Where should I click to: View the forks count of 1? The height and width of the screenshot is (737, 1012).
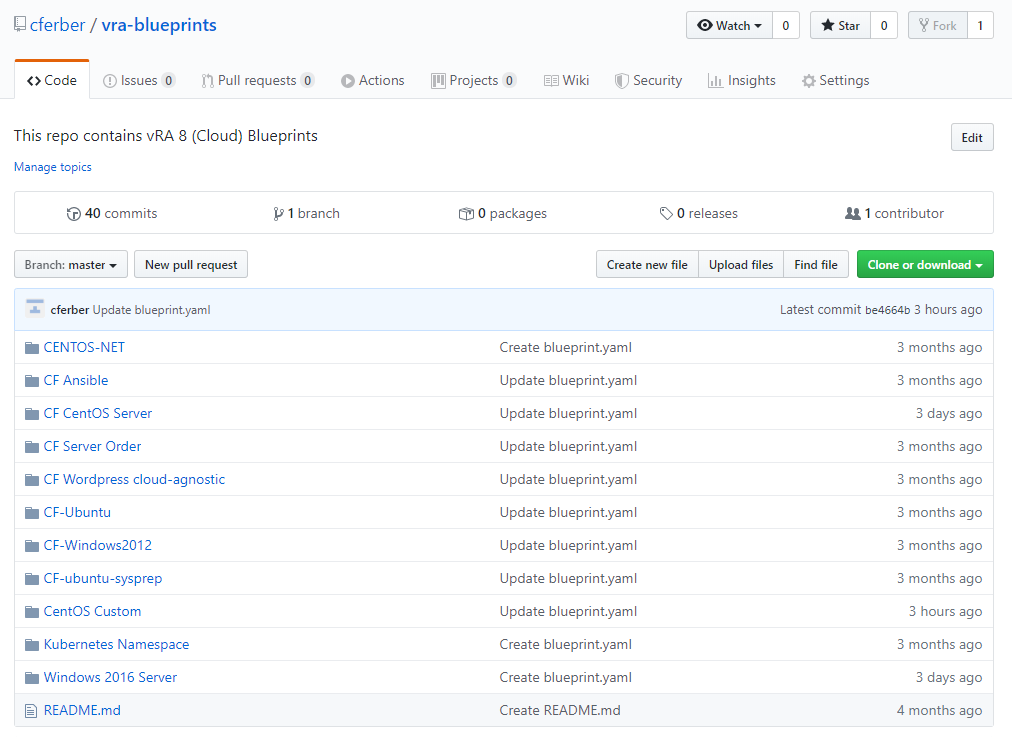tap(980, 26)
